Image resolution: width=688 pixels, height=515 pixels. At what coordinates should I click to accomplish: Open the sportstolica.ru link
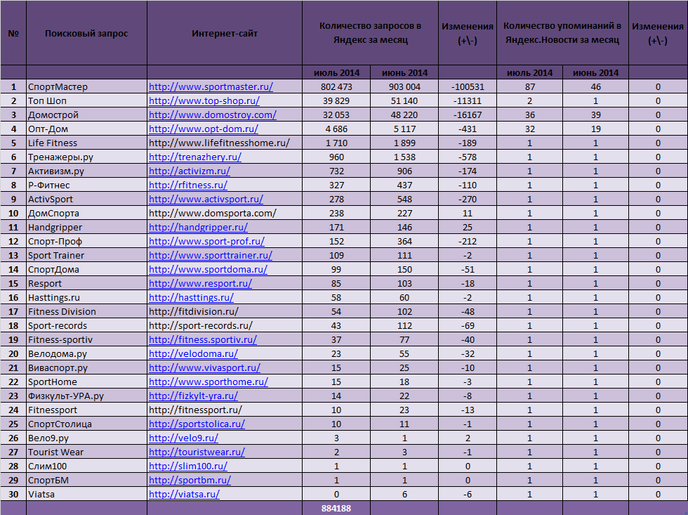[197, 424]
